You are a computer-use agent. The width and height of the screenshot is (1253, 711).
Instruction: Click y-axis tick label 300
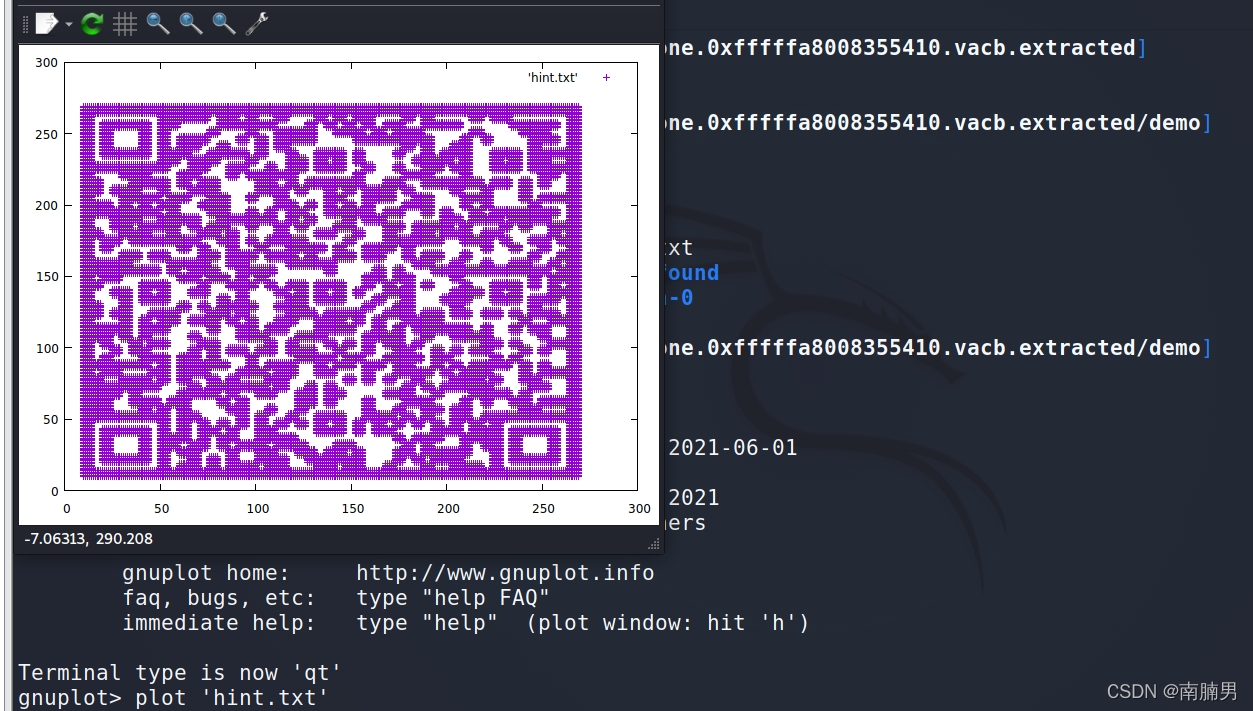[46, 62]
